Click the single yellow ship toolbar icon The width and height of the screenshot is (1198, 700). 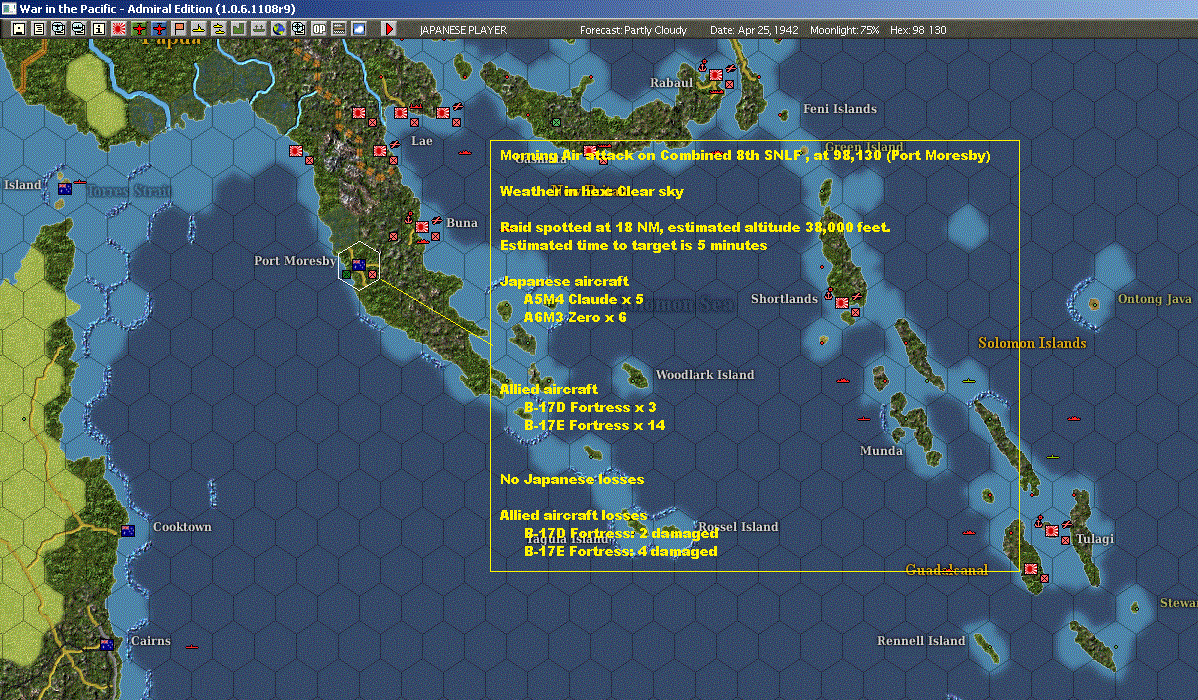(x=199, y=29)
